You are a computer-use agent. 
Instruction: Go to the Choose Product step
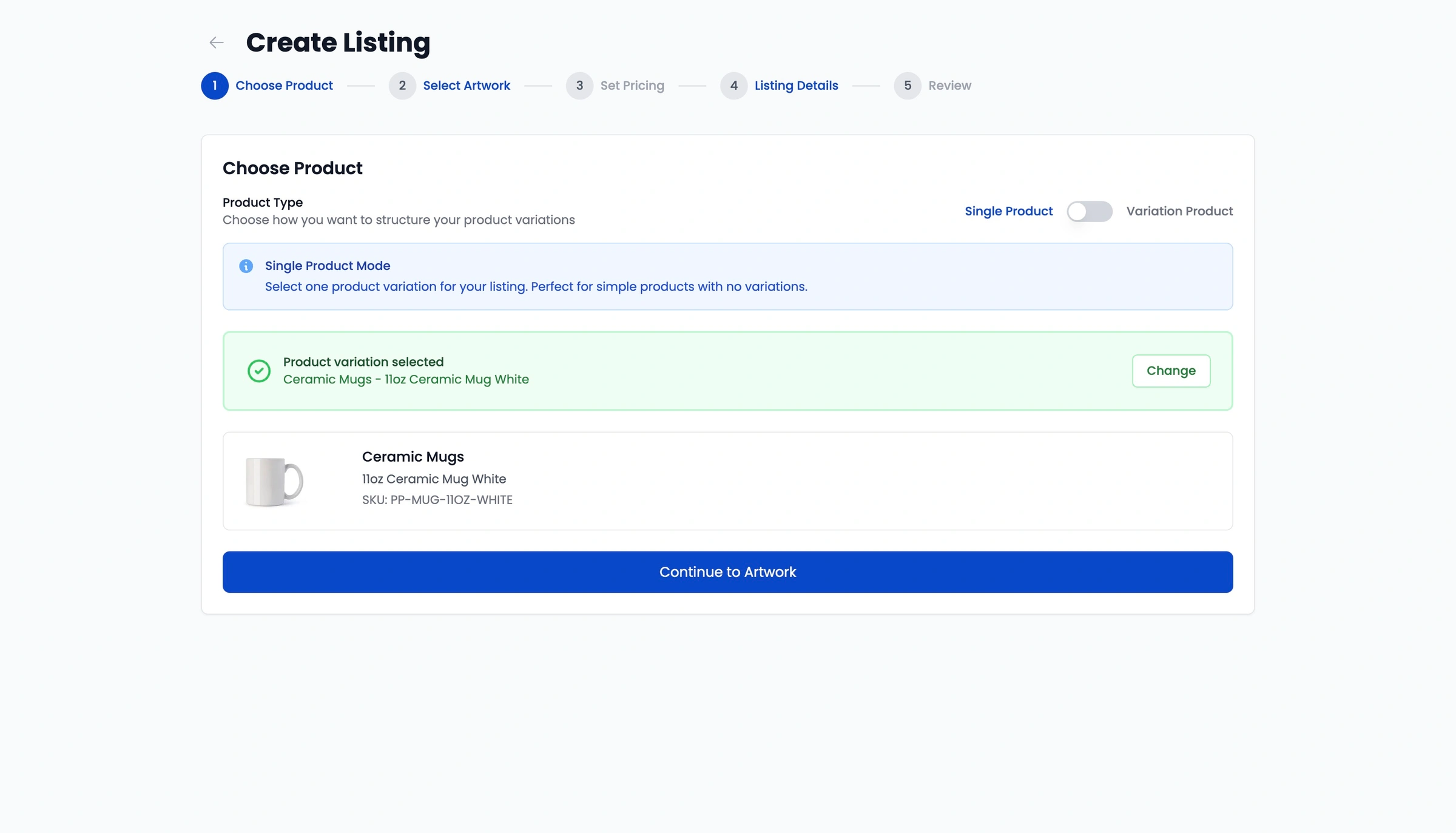click(x=284, y=86)
